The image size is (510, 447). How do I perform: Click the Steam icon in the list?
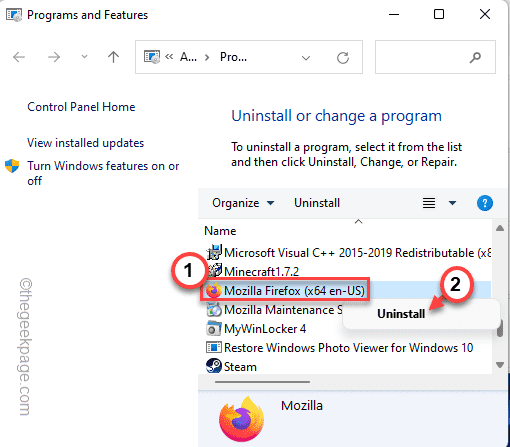pyautogui.click(x=214, y=366)
